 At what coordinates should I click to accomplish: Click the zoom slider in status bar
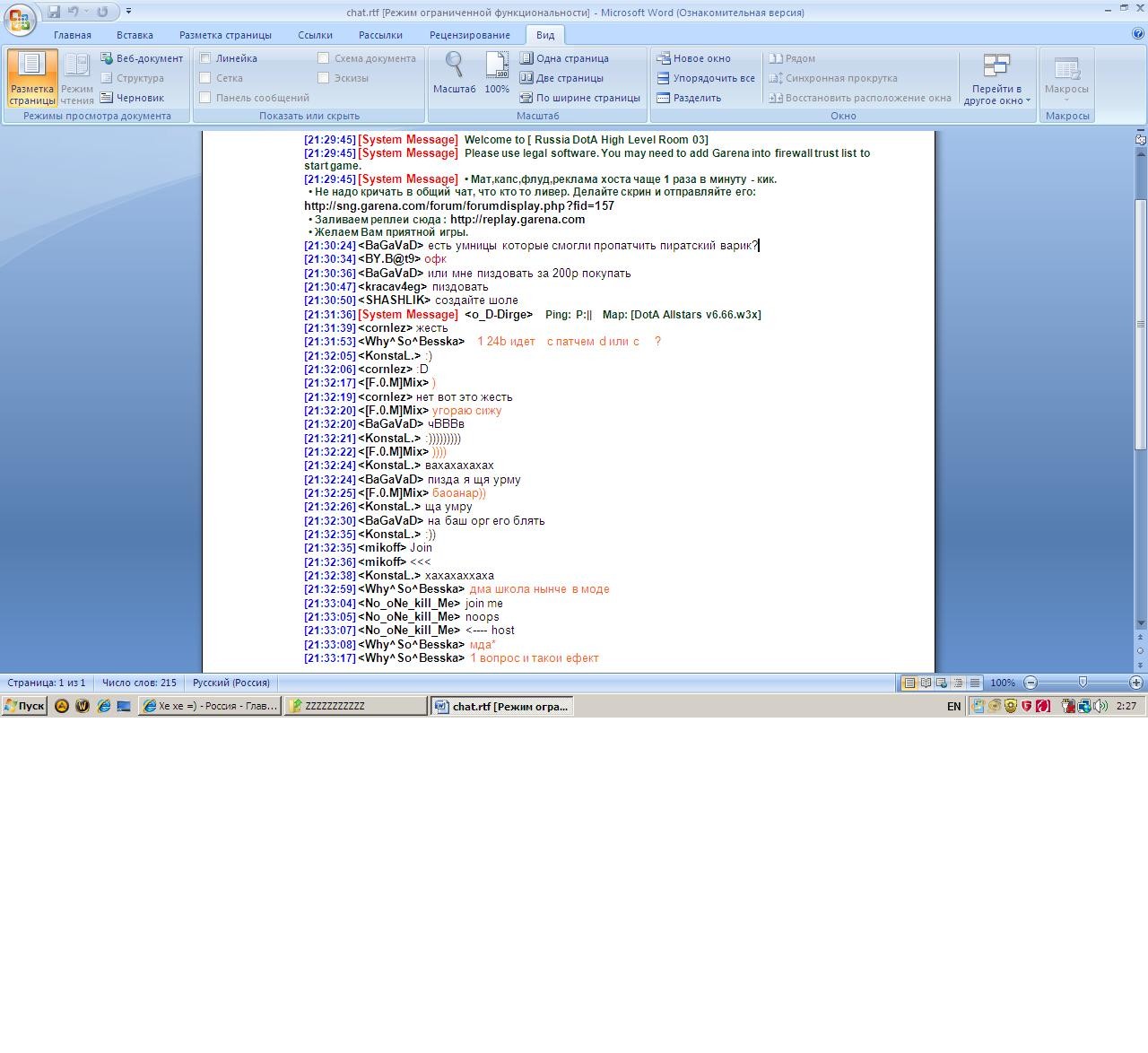[x=1083, y=683]
